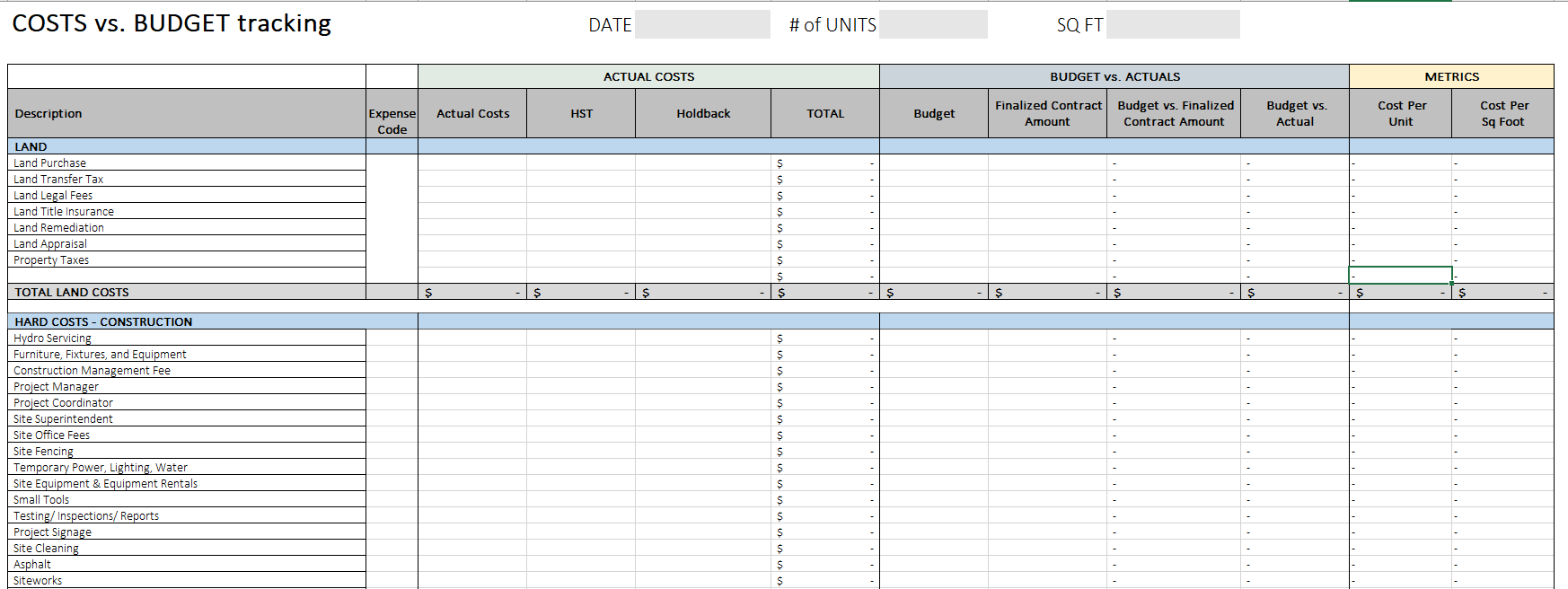Select the Site Office Fees row label
The width and height of the screenshot is (1568, 589).
pos(51,435)
